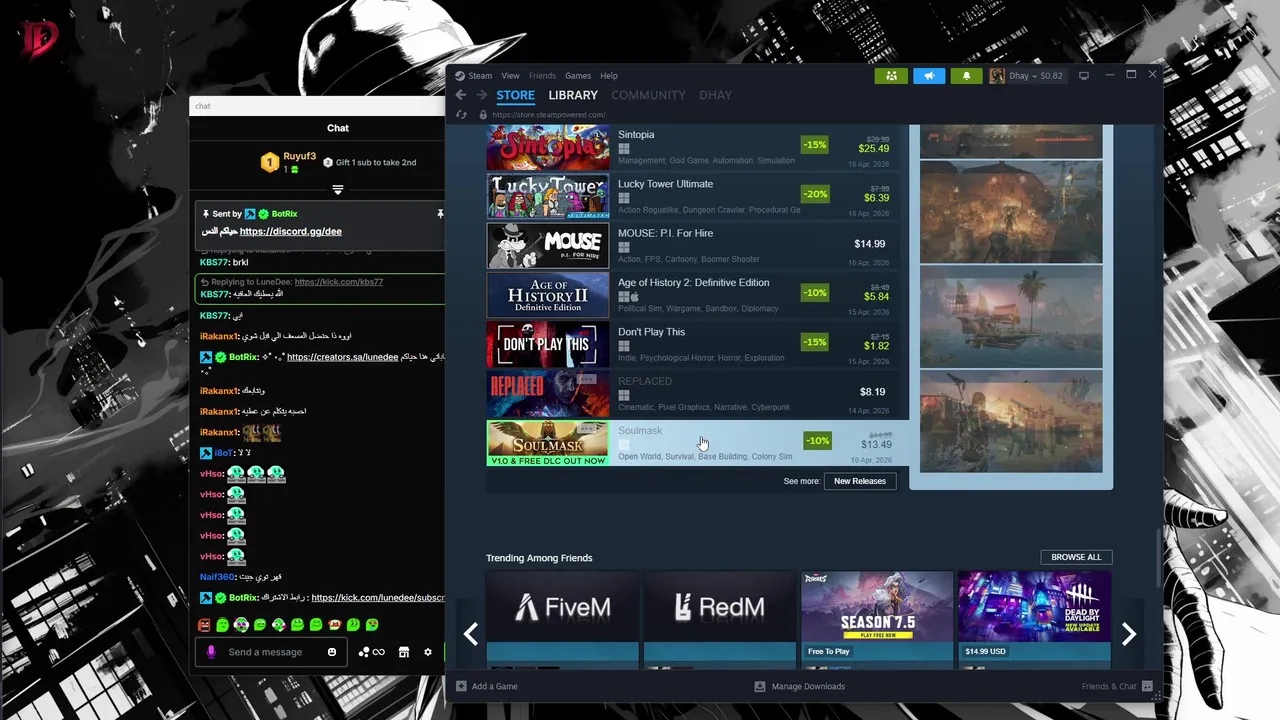Open the chat settings gear
The width and height of the screenshot is (1280, 720).
pyautogui.click(x=428, y=652)
